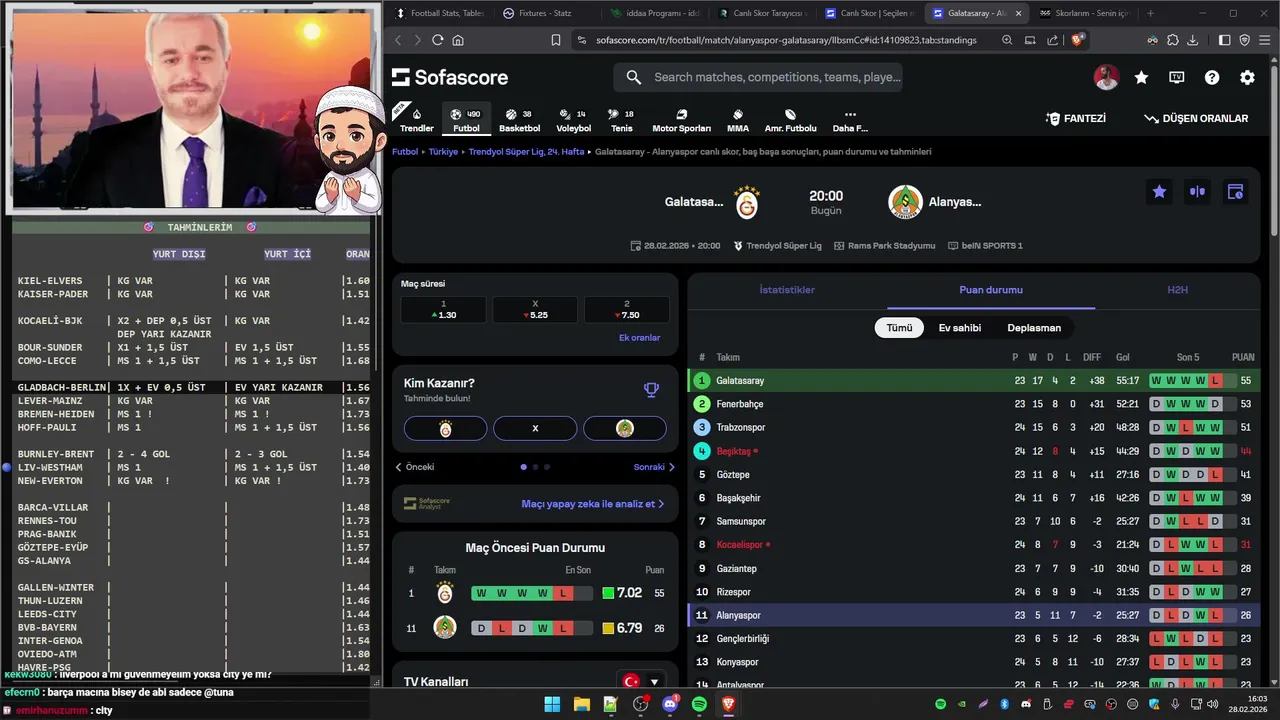Select Tenis sport icon
Screen dimensions: 1280x720
(622, 119)
